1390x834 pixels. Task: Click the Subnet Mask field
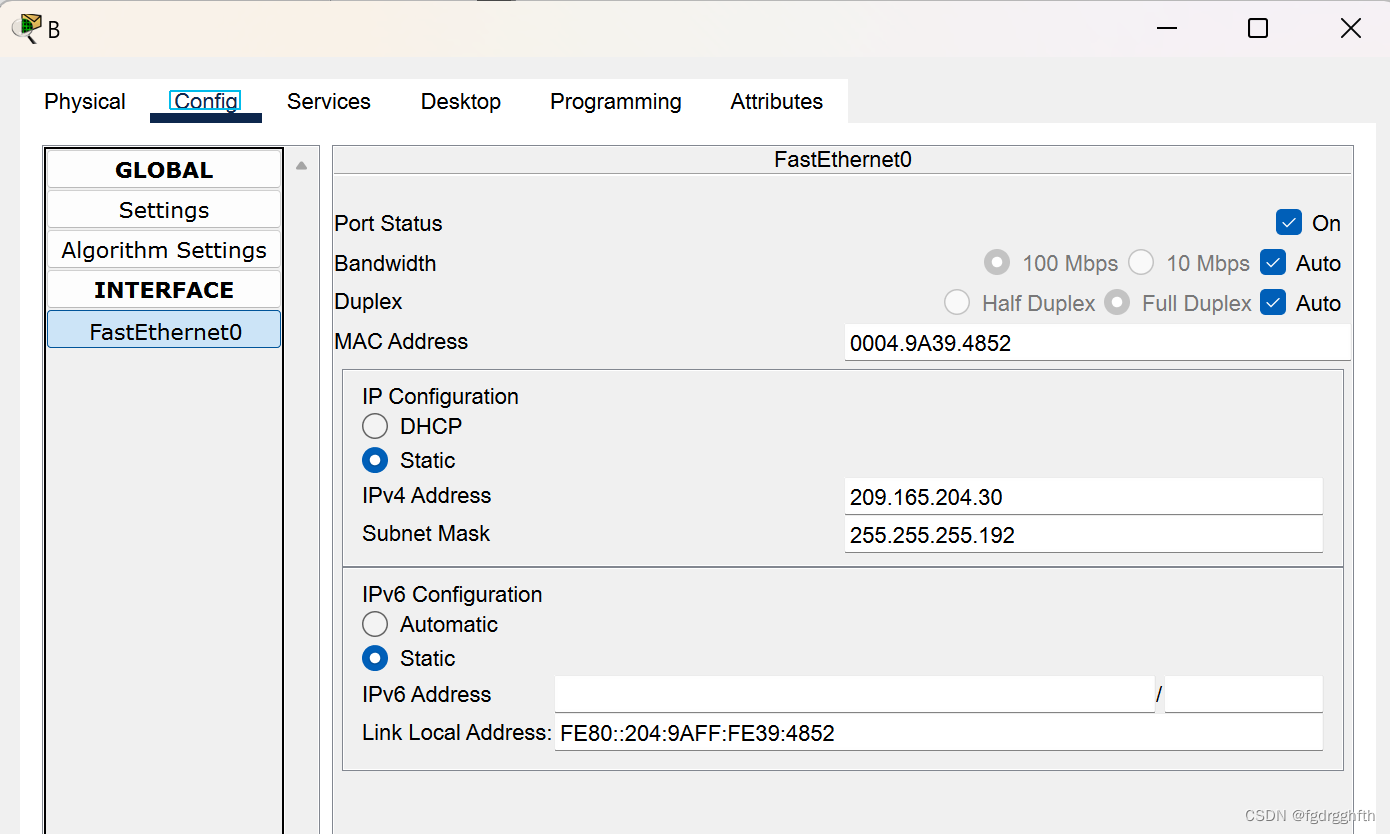[1083, 535]
